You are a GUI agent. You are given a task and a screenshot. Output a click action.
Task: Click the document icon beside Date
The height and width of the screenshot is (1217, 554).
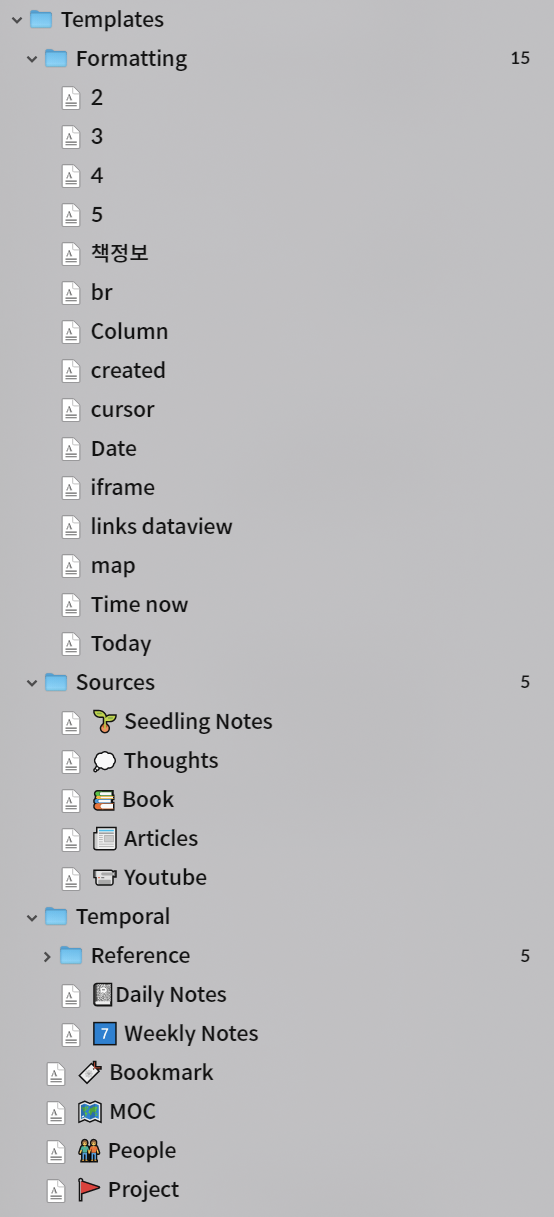[71, 449]
